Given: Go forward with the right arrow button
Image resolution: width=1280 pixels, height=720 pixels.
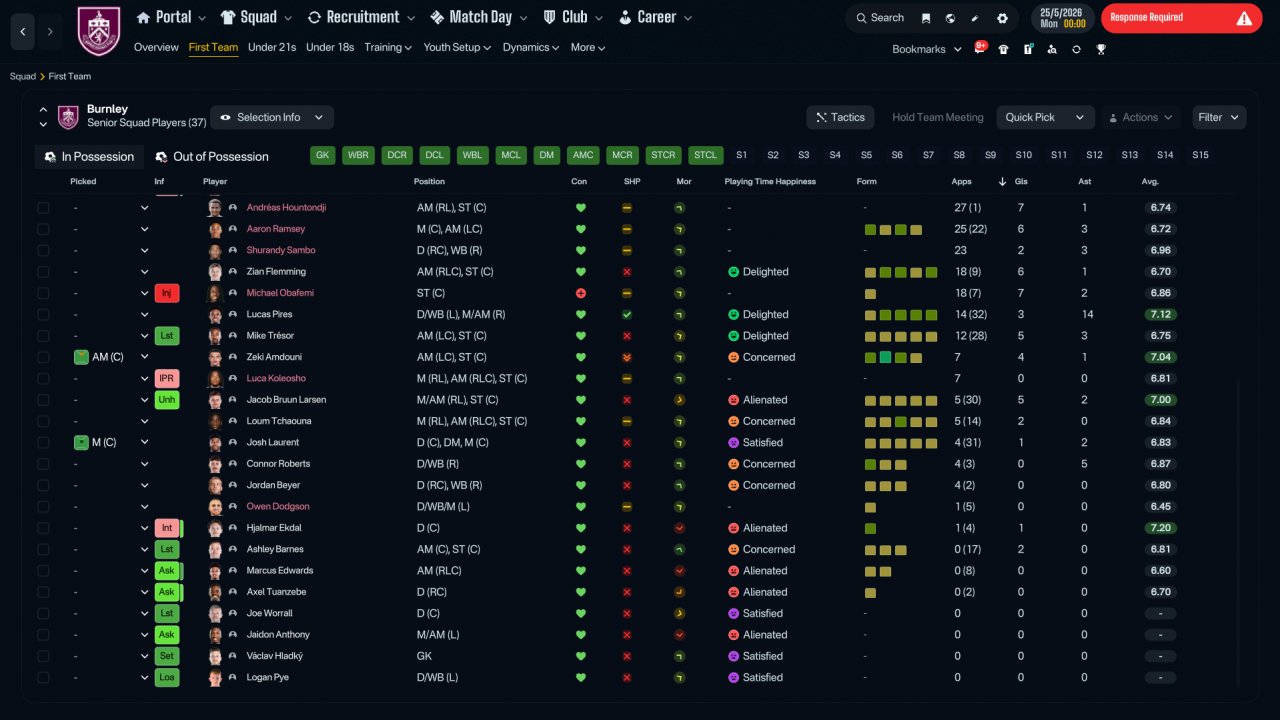Looking at the screenshot, I should [x=50, y=32].
